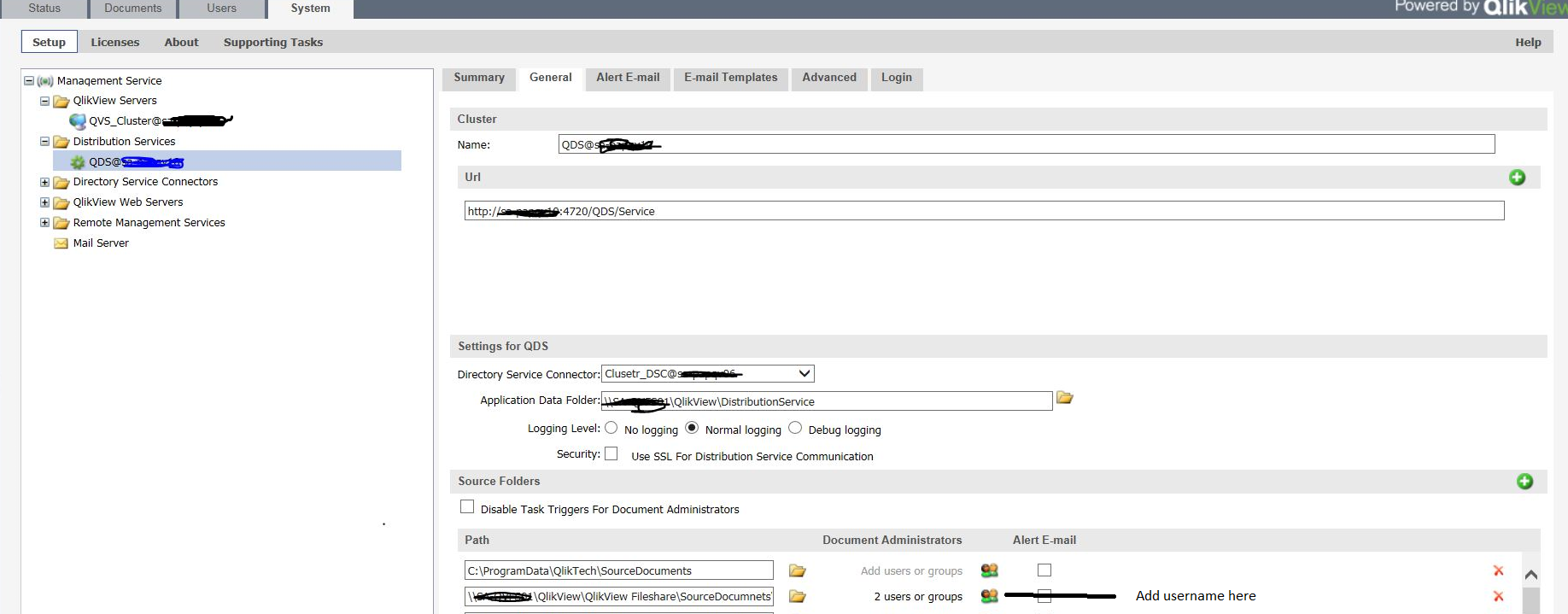Open the About sub-tab
Image resolution: width=1568 pixels, height=614 pixels.
coord(181,42)
